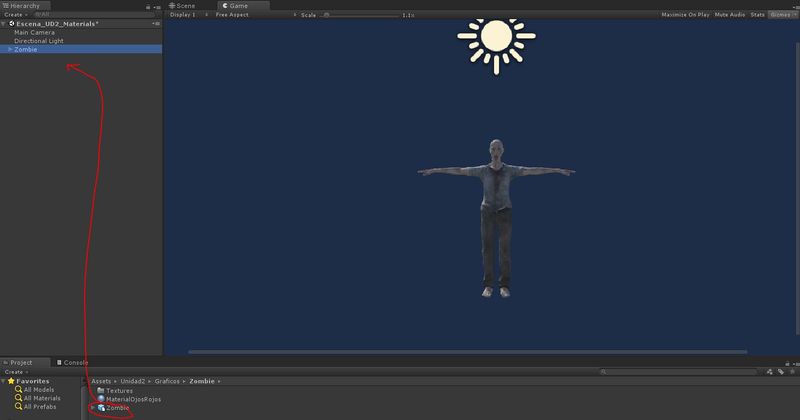Toggle the Stats overlay

pyautogui.click(x=757, y=15)
